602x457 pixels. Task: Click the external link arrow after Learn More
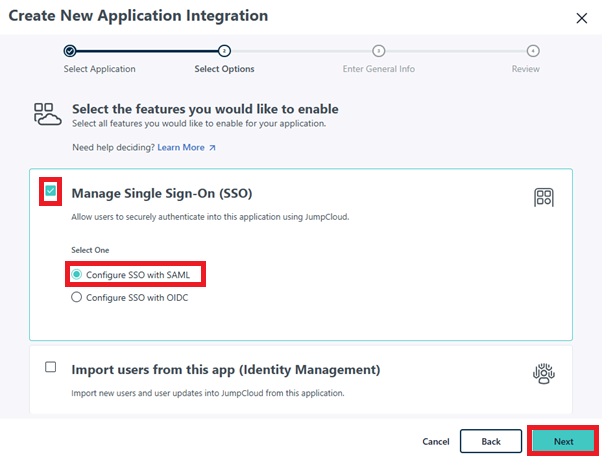[212, 148]
